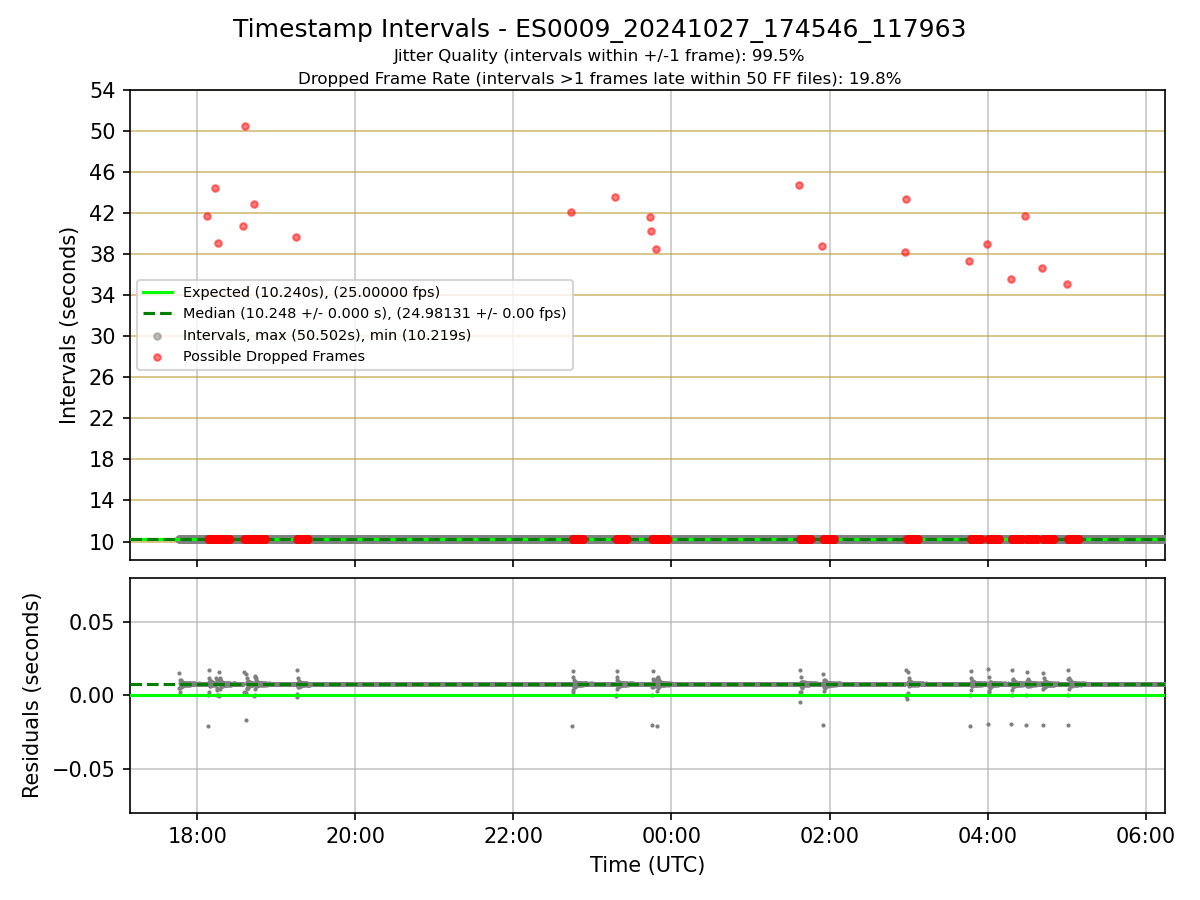
Task: Click the Expected (10.240s) legend entry
Action: (x=311, y=292)
